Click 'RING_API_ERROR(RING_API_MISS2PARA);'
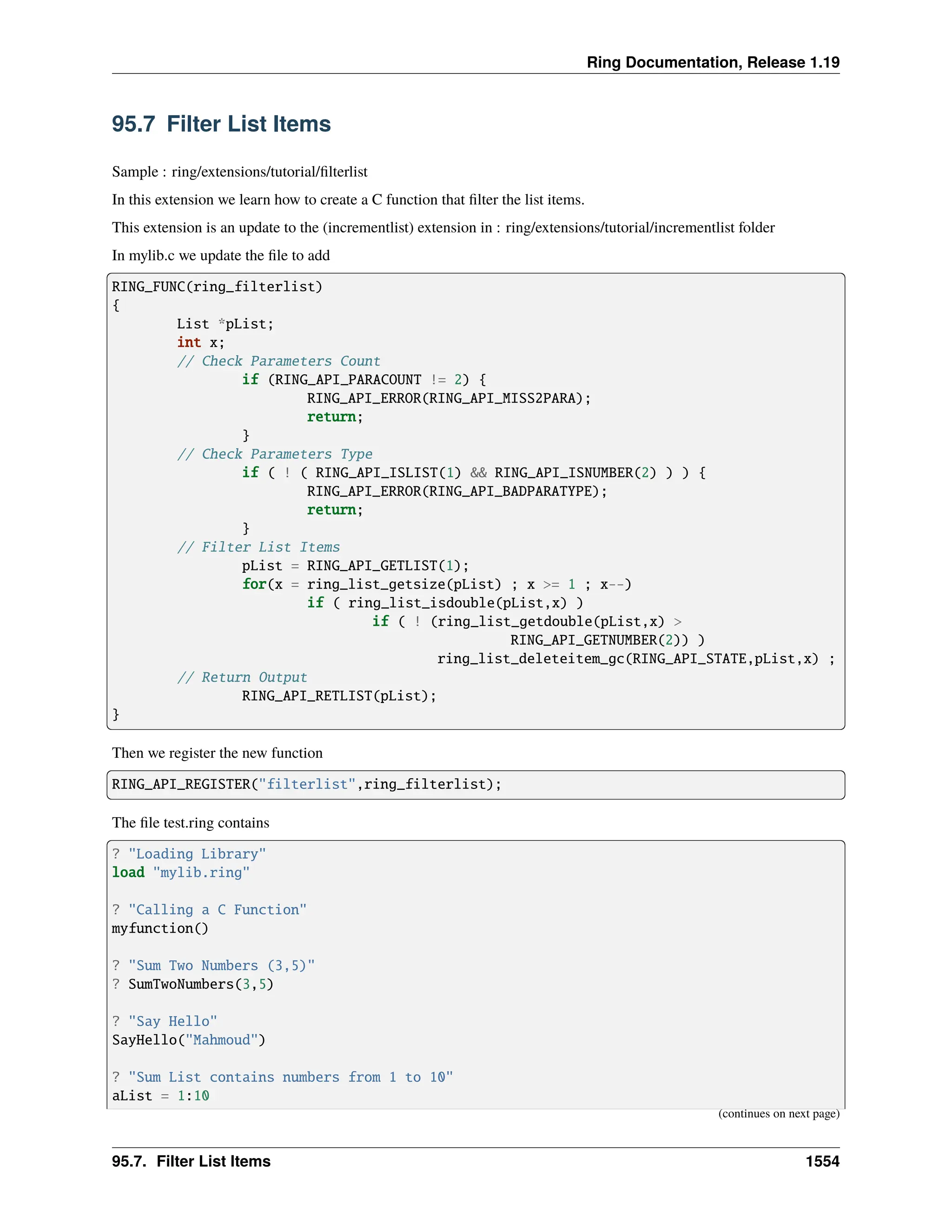Image resolution: width=952 pixels, height=1232 pixels. [x=449, y=398]
